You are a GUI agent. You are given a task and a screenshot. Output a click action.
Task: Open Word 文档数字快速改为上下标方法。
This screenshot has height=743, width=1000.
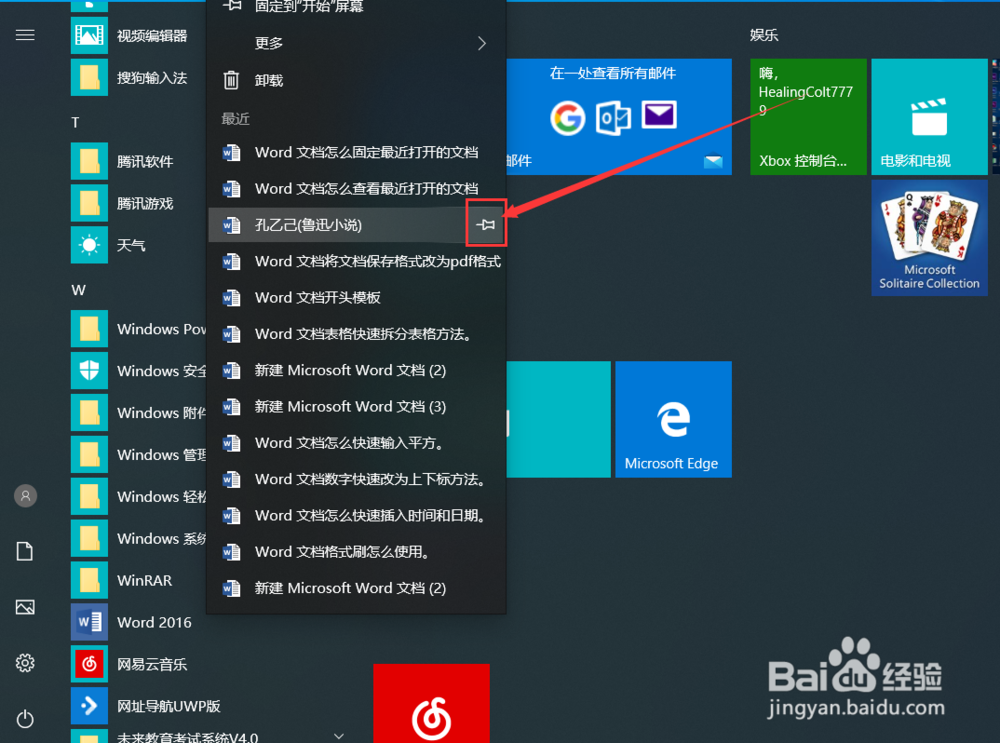[x=357, y=480]
